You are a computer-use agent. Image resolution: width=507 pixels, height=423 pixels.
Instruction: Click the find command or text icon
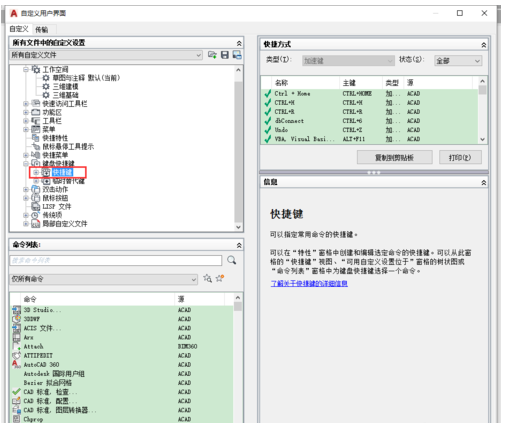point(208,278)
